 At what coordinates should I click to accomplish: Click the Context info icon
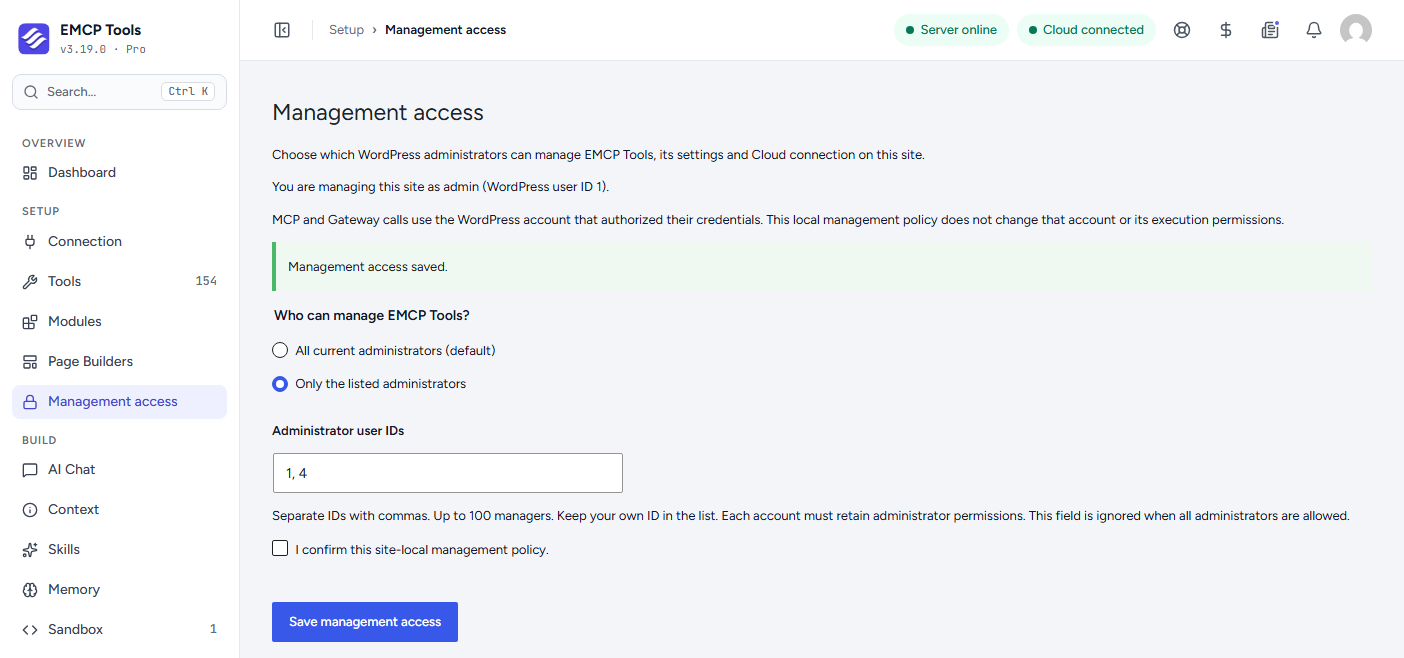pos(30,510)
